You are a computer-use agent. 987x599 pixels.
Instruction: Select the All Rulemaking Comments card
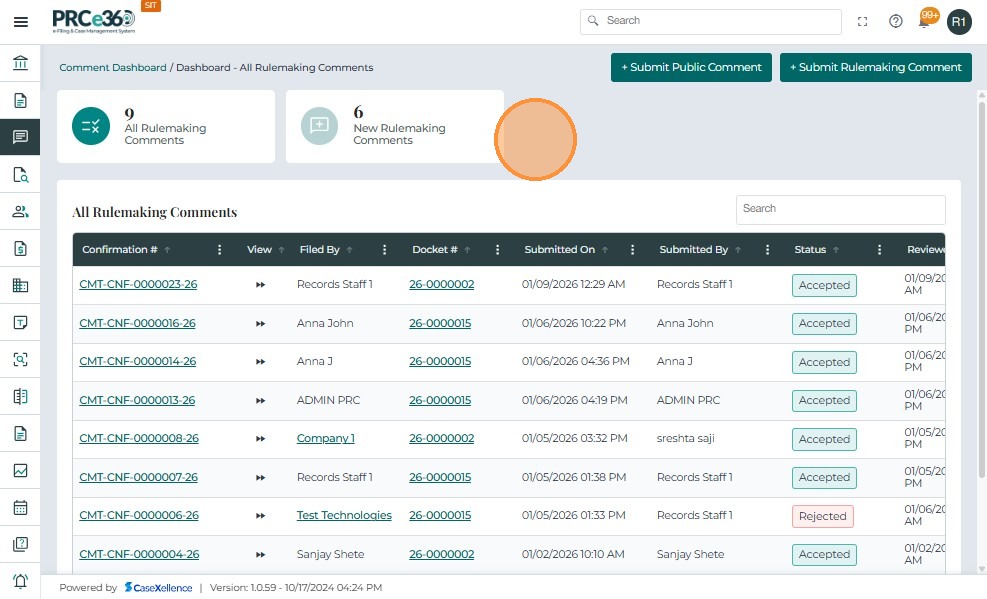click(165, 127)
